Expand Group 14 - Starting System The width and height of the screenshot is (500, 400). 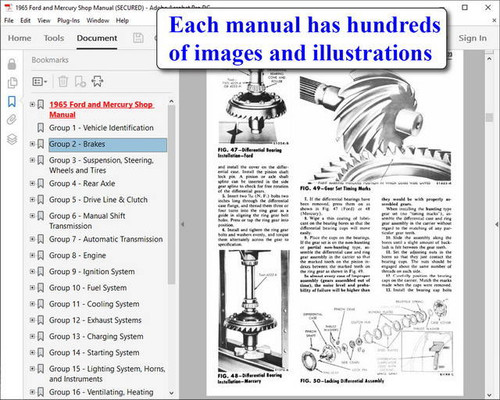pyautogui.click(x=32, y=352)
